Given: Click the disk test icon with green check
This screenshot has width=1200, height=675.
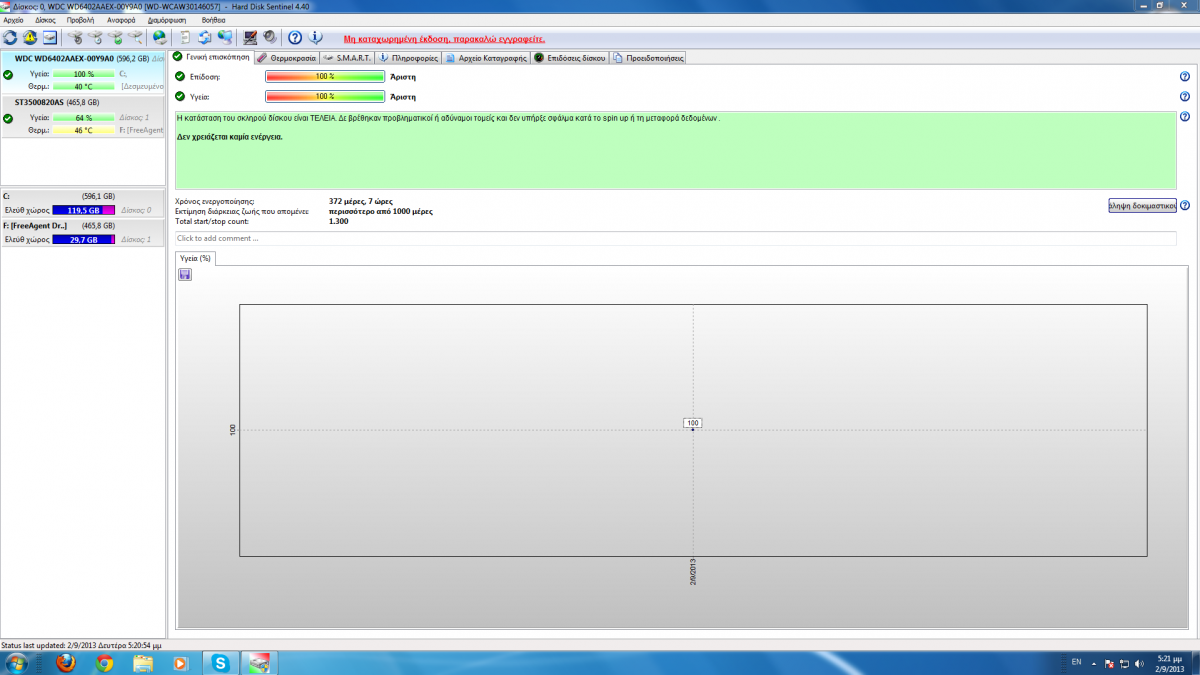Looking at the screenshot, I should click(x=116, y=37).
